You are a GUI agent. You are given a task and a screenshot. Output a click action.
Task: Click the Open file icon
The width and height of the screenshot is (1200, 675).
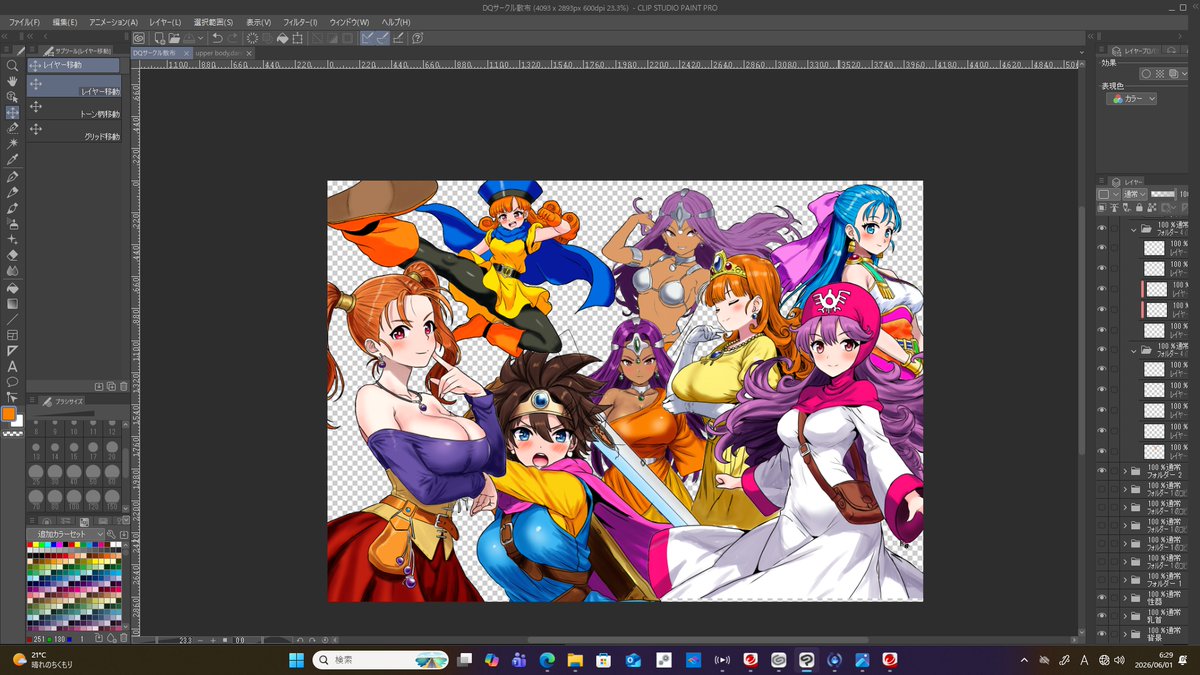coord(174,38)
